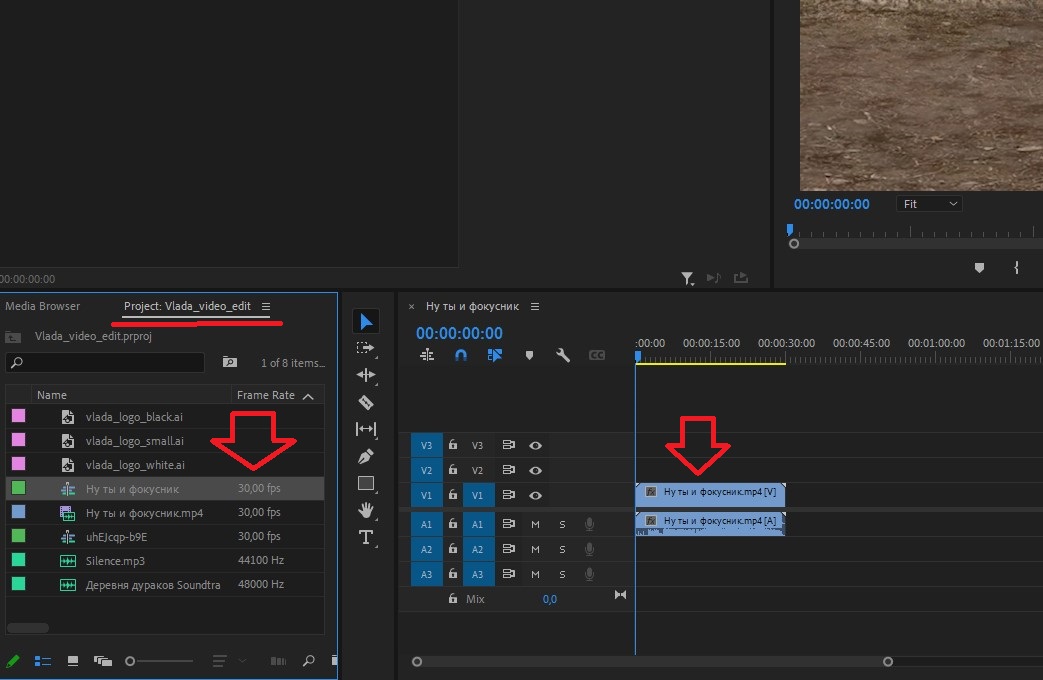This screenshot has height=680, width=1043.
Task: Open the Fit zoom level dropdown
Action: pos(929,204)
